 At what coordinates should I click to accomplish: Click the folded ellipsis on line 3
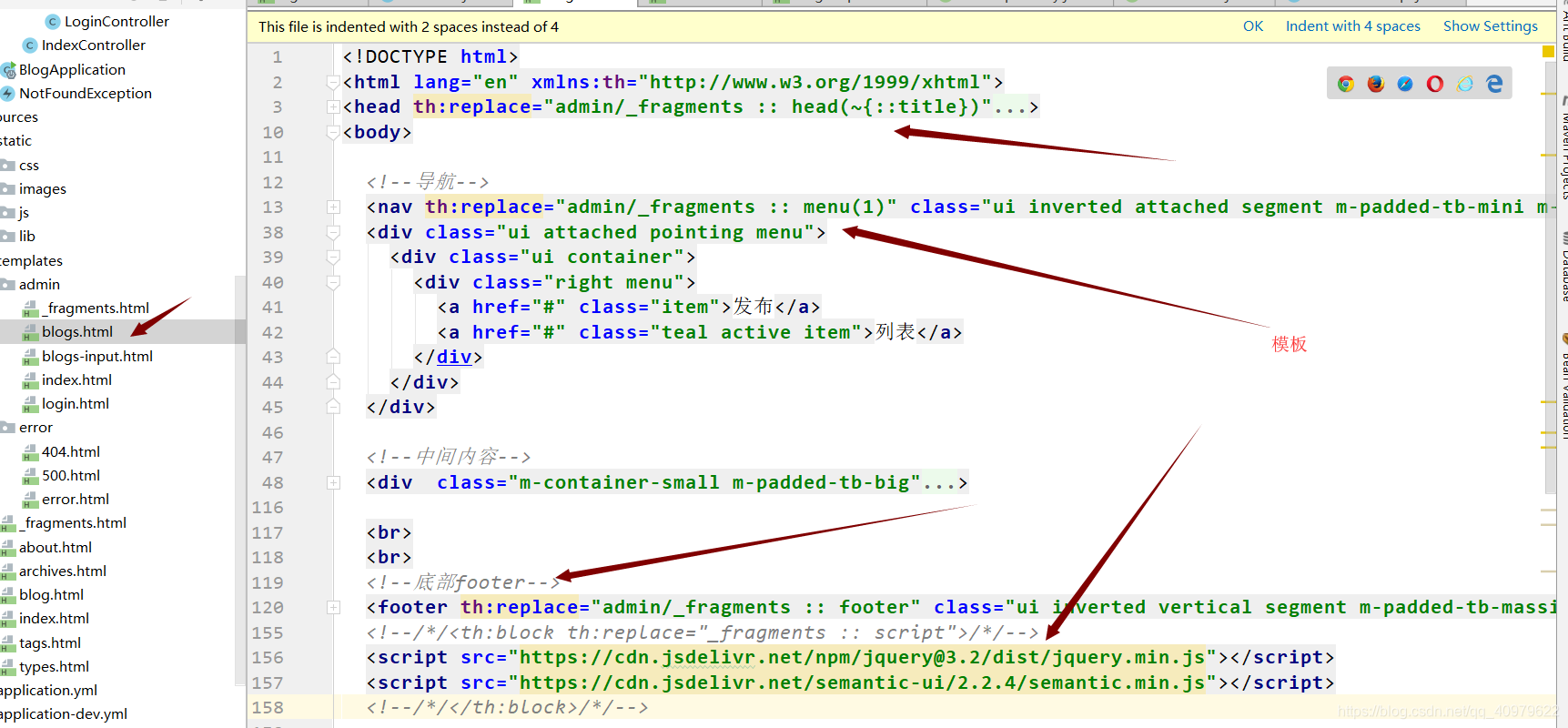[1009, 107]
